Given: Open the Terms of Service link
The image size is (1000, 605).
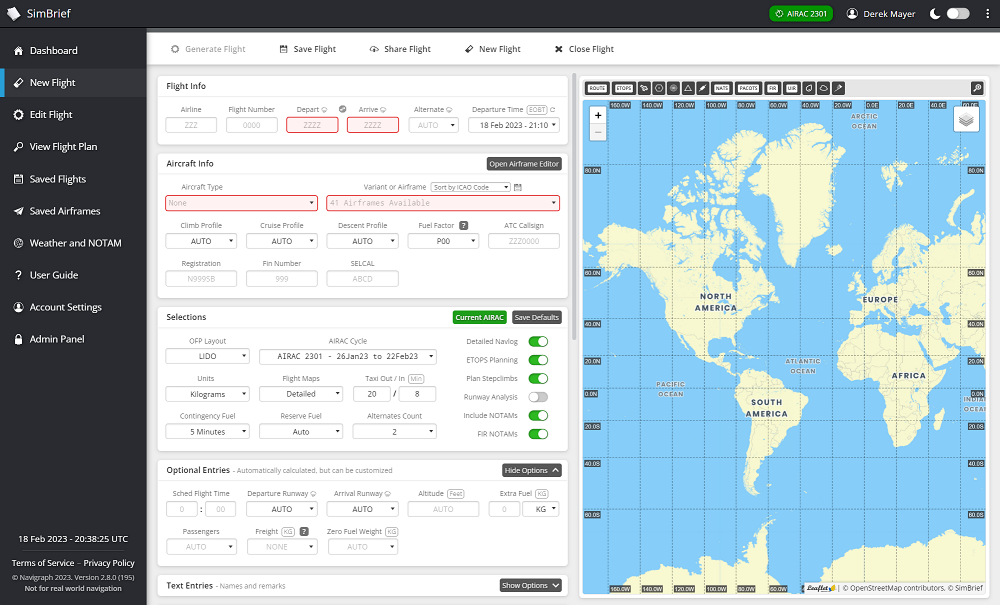Looking at the screenshot, I should pyautogui.click(x=43, y=563).
